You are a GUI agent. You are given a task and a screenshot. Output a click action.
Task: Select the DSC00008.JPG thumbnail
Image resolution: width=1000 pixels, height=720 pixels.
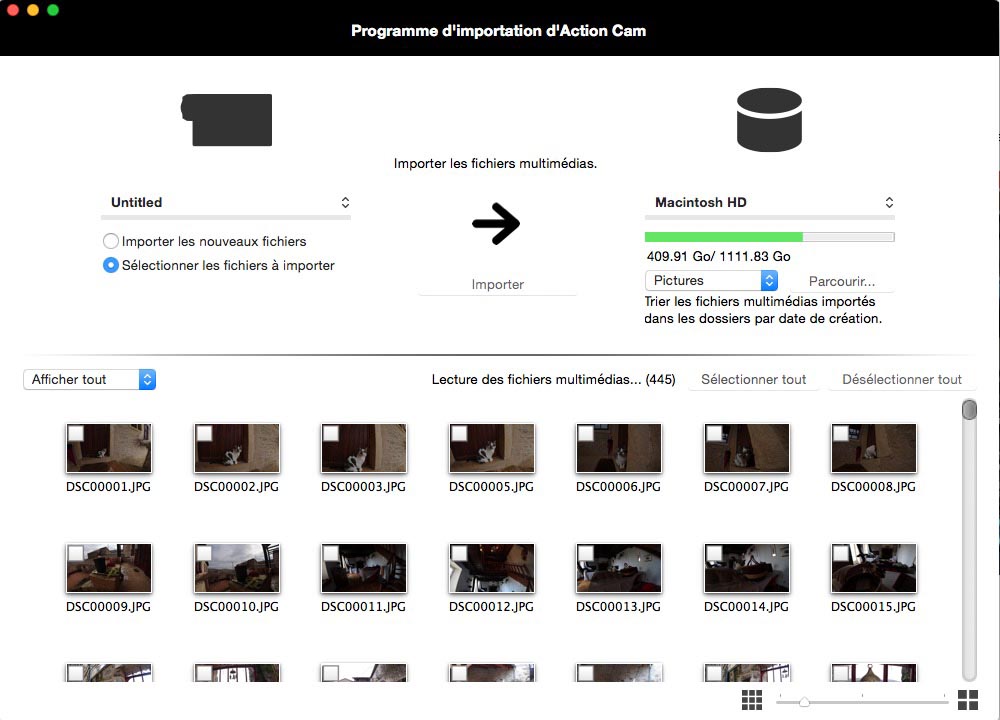point(874,448)
